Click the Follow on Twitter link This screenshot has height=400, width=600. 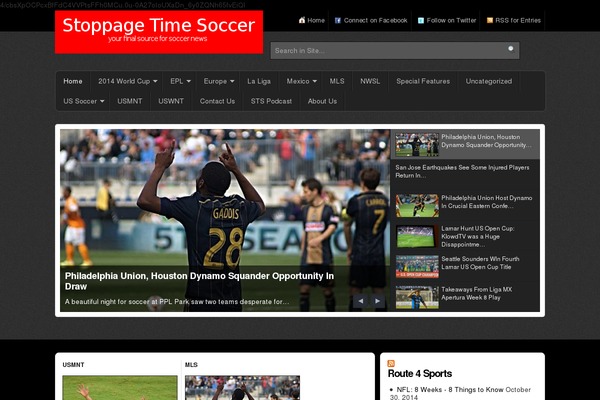click(x=451, y=20)
